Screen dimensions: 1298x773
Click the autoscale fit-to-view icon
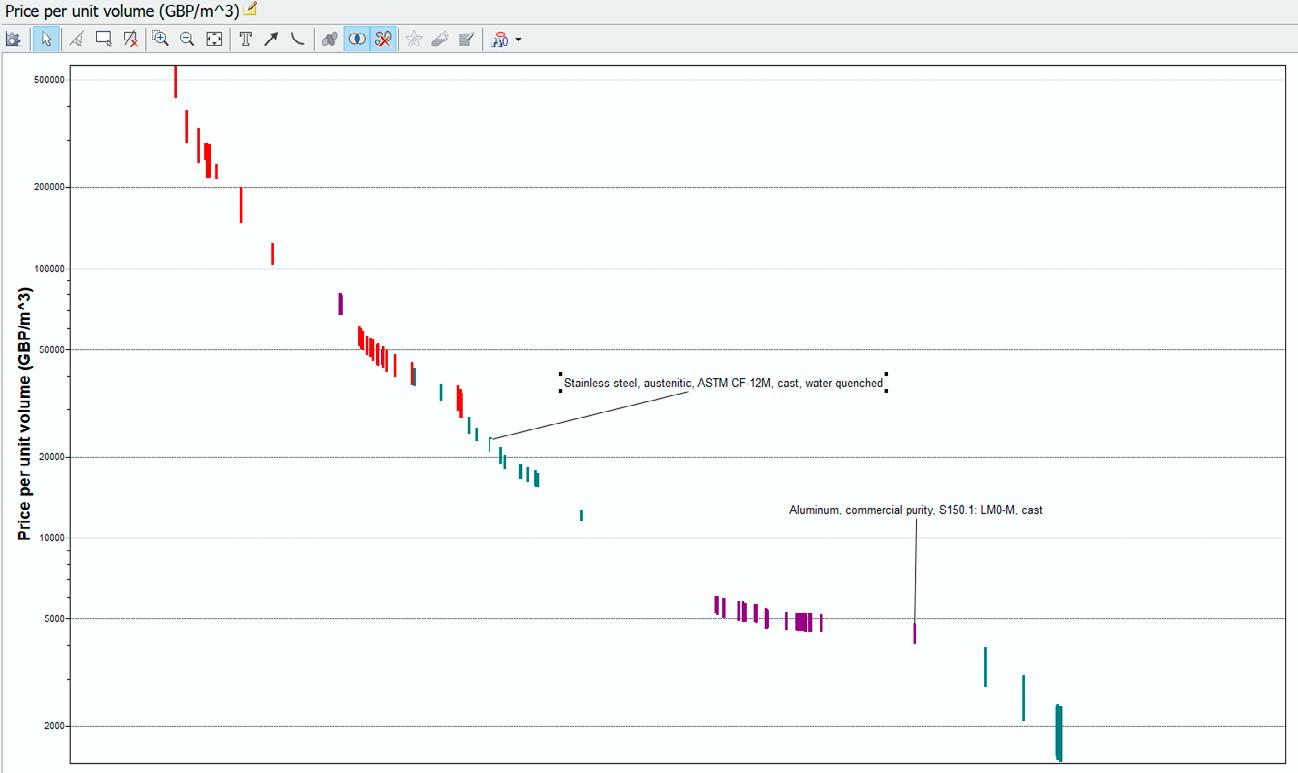point(214,39)
